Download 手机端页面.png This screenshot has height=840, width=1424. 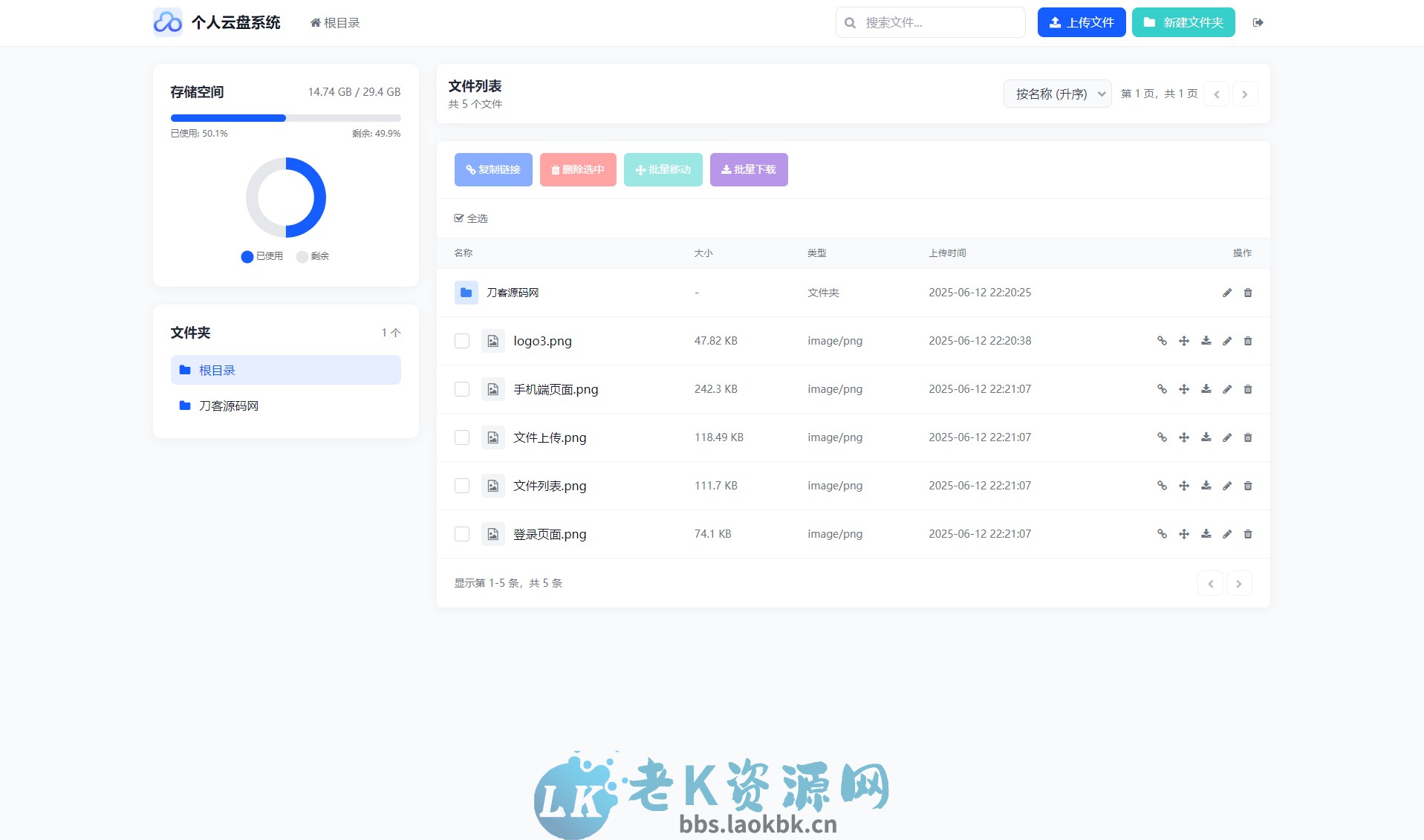[1206, 389]
